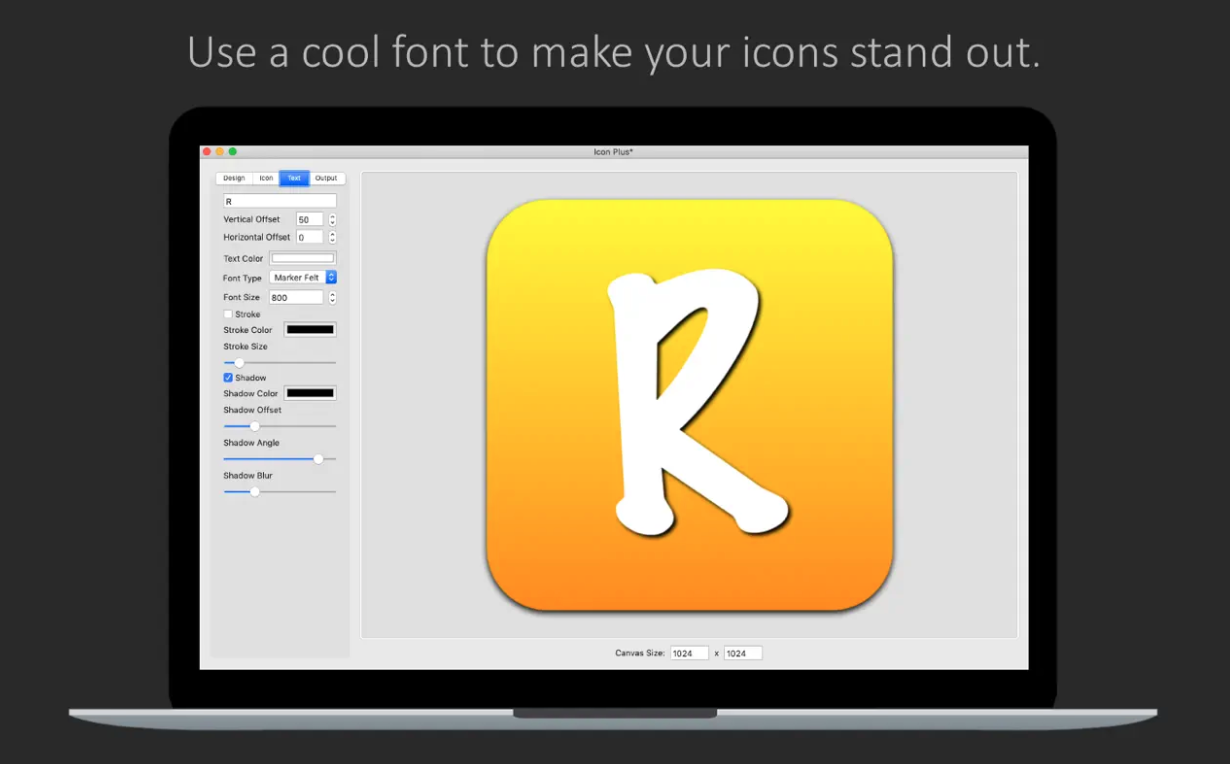Open the Stroke Color swatch
Image resolution: width=1230 pixels, height=764 pixels.
point(310,329)
